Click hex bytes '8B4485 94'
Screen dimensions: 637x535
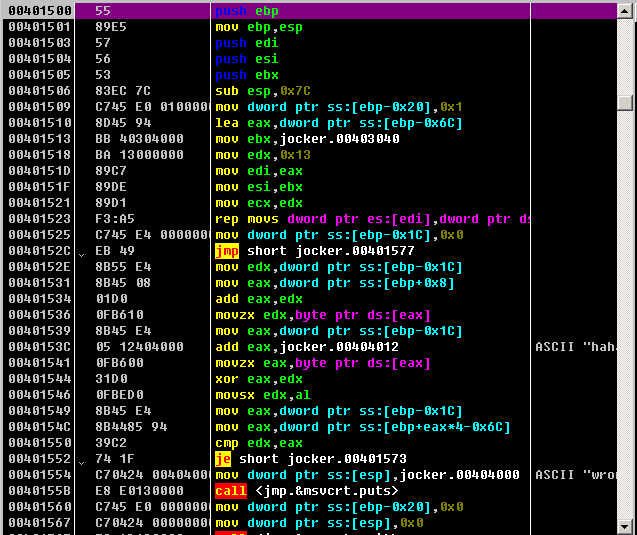tap(131, 427)
